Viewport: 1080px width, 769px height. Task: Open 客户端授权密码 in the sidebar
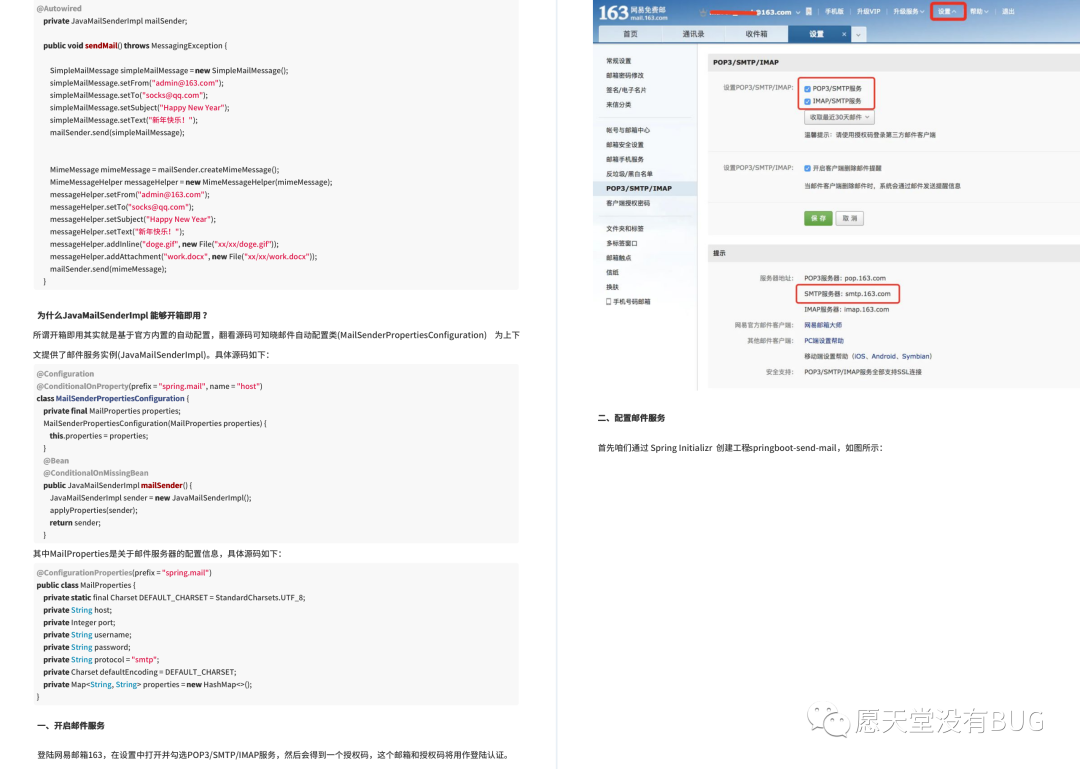(x=627, y=203)
